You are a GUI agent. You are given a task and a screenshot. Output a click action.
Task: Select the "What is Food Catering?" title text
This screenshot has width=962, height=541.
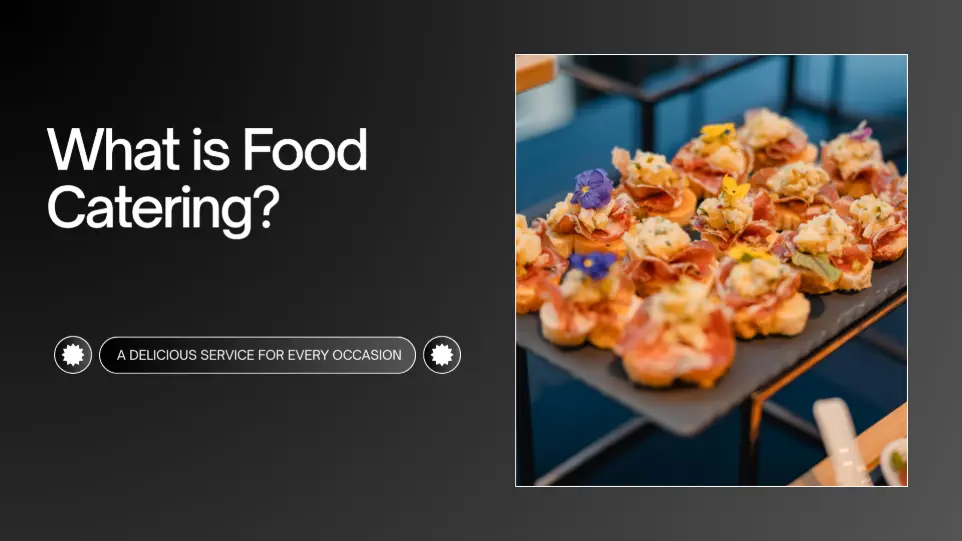click(207, 179)
